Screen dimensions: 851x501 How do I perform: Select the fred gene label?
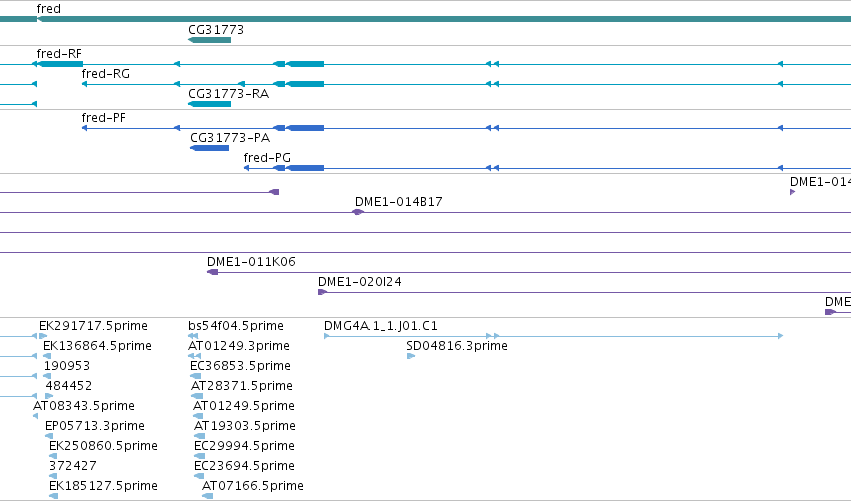[48, 9]
